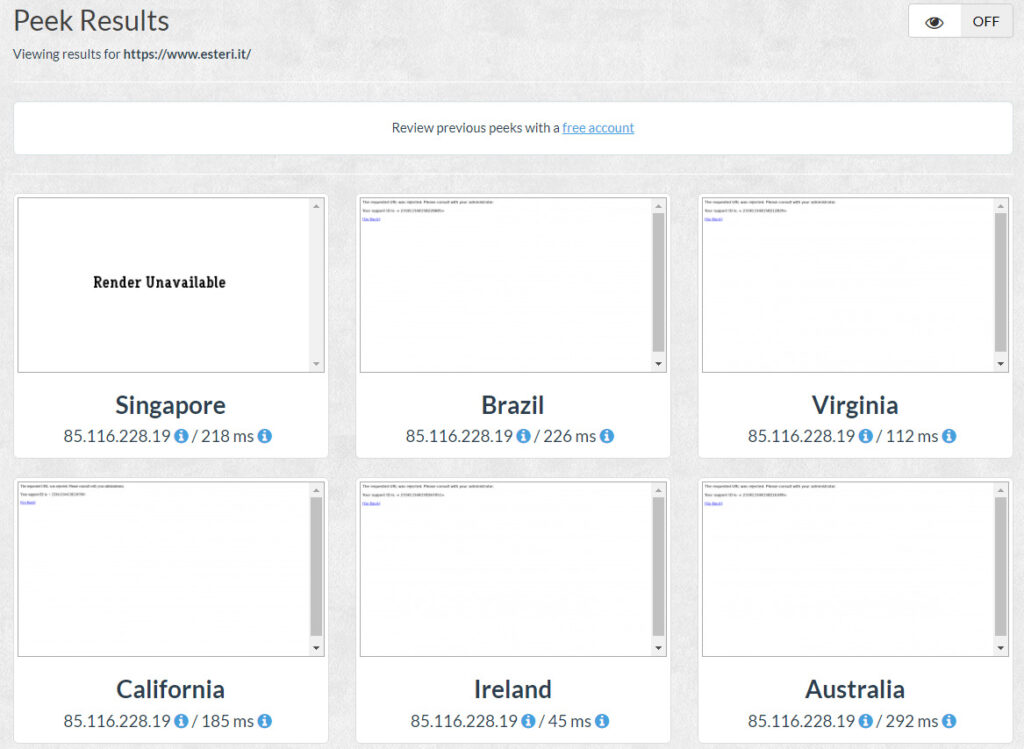This screenshot has height=749, width=1024.
Task: Click the Go Back link in Brazil preview
Action: (x=371, y=219)
